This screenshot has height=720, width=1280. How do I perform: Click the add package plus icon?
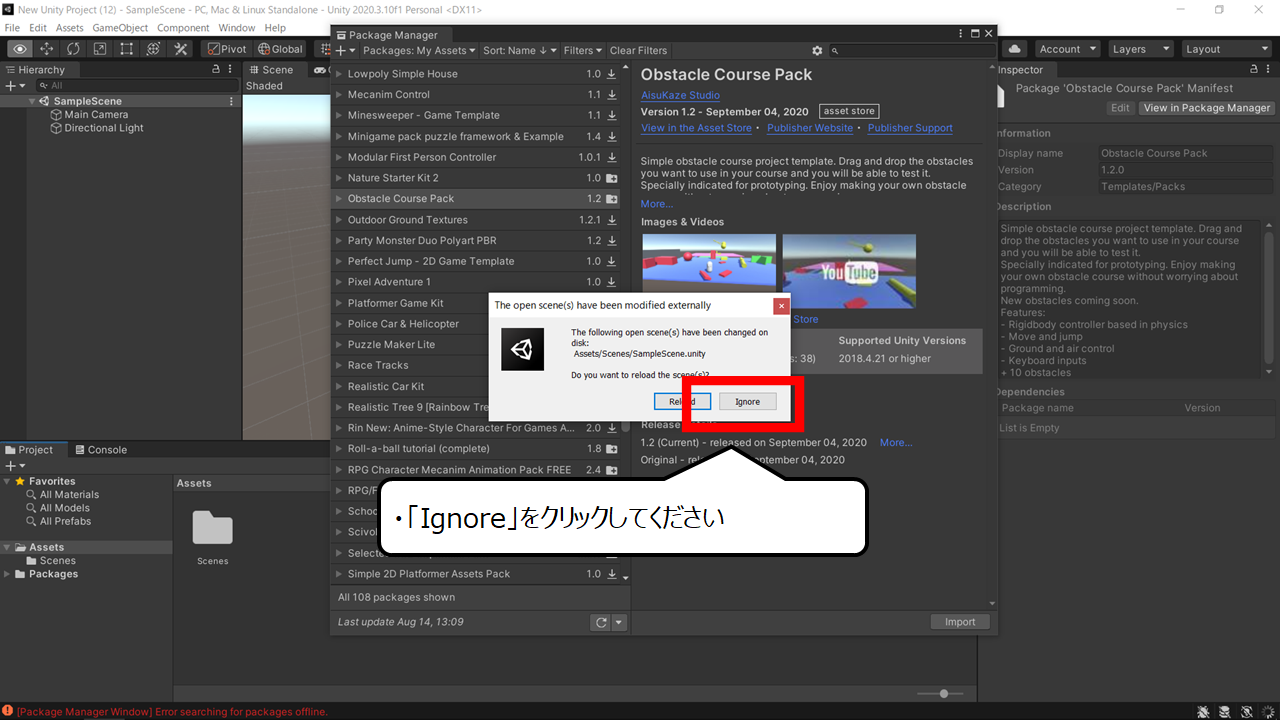[344, 50]
